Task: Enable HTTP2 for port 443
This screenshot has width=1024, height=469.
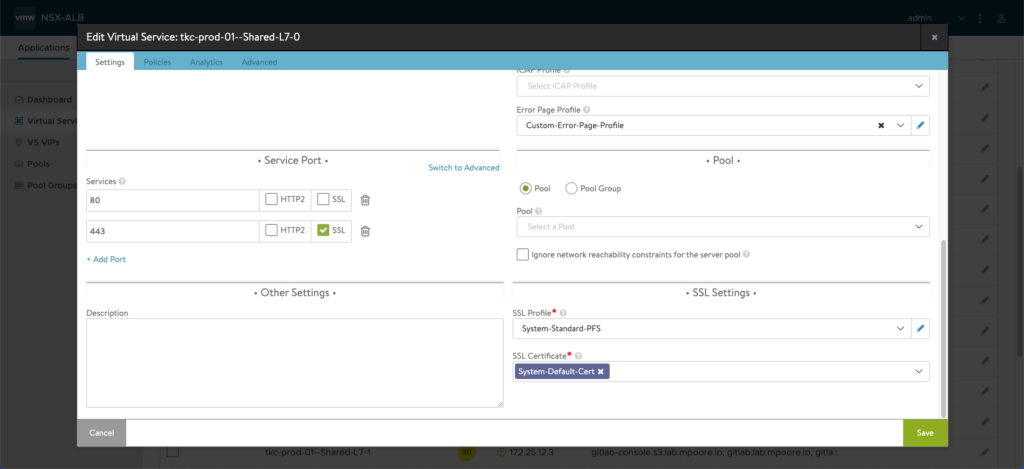Action: [271, 230]
